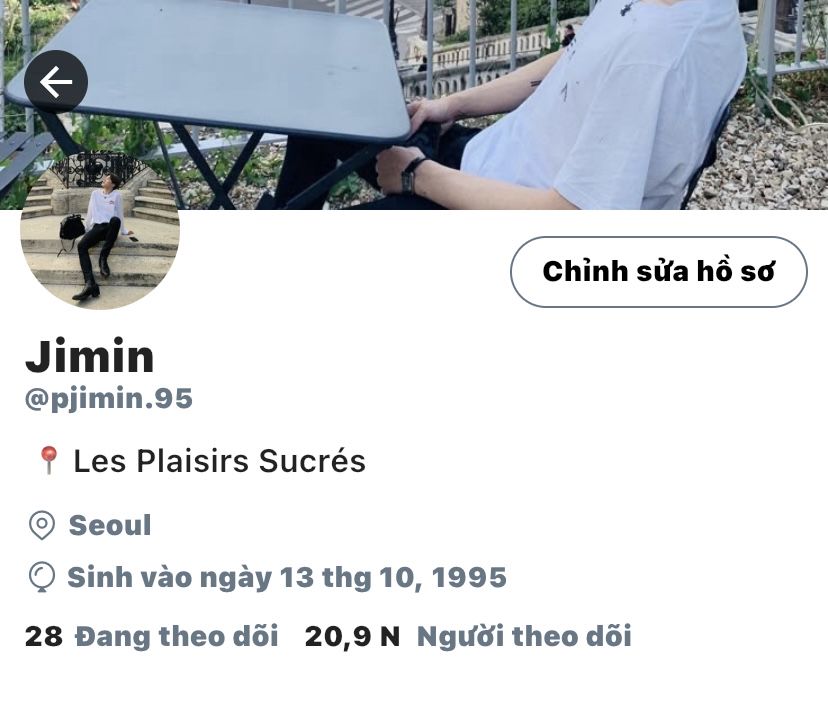Click the white t-shirt in cover photo
Screen dimensions: 828x712
pos(607,106)
